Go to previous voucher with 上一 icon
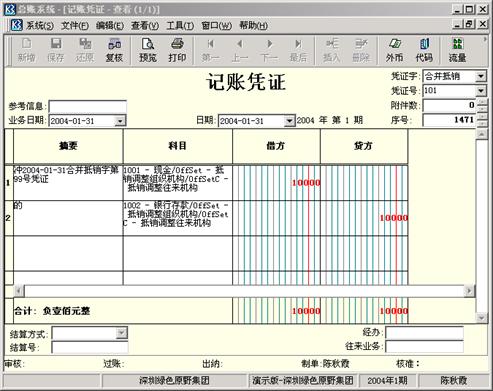Viewport: 493px width, 391px height. point(240,50)
